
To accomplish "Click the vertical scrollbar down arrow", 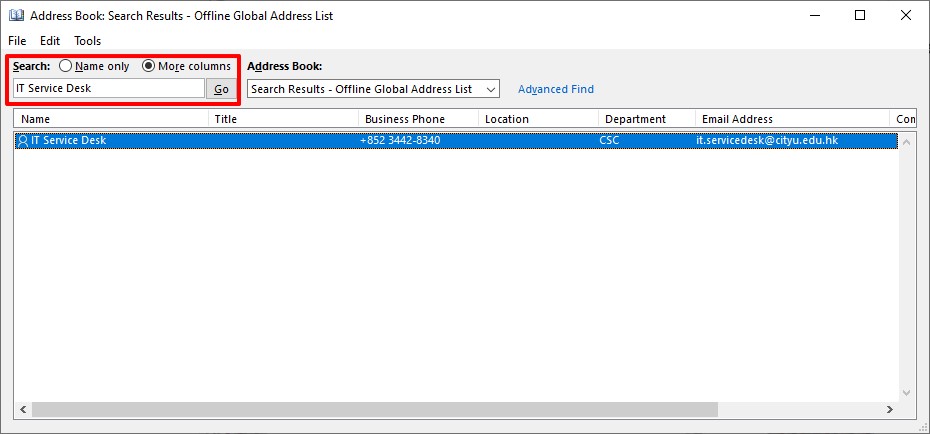I will pos(908,394).
